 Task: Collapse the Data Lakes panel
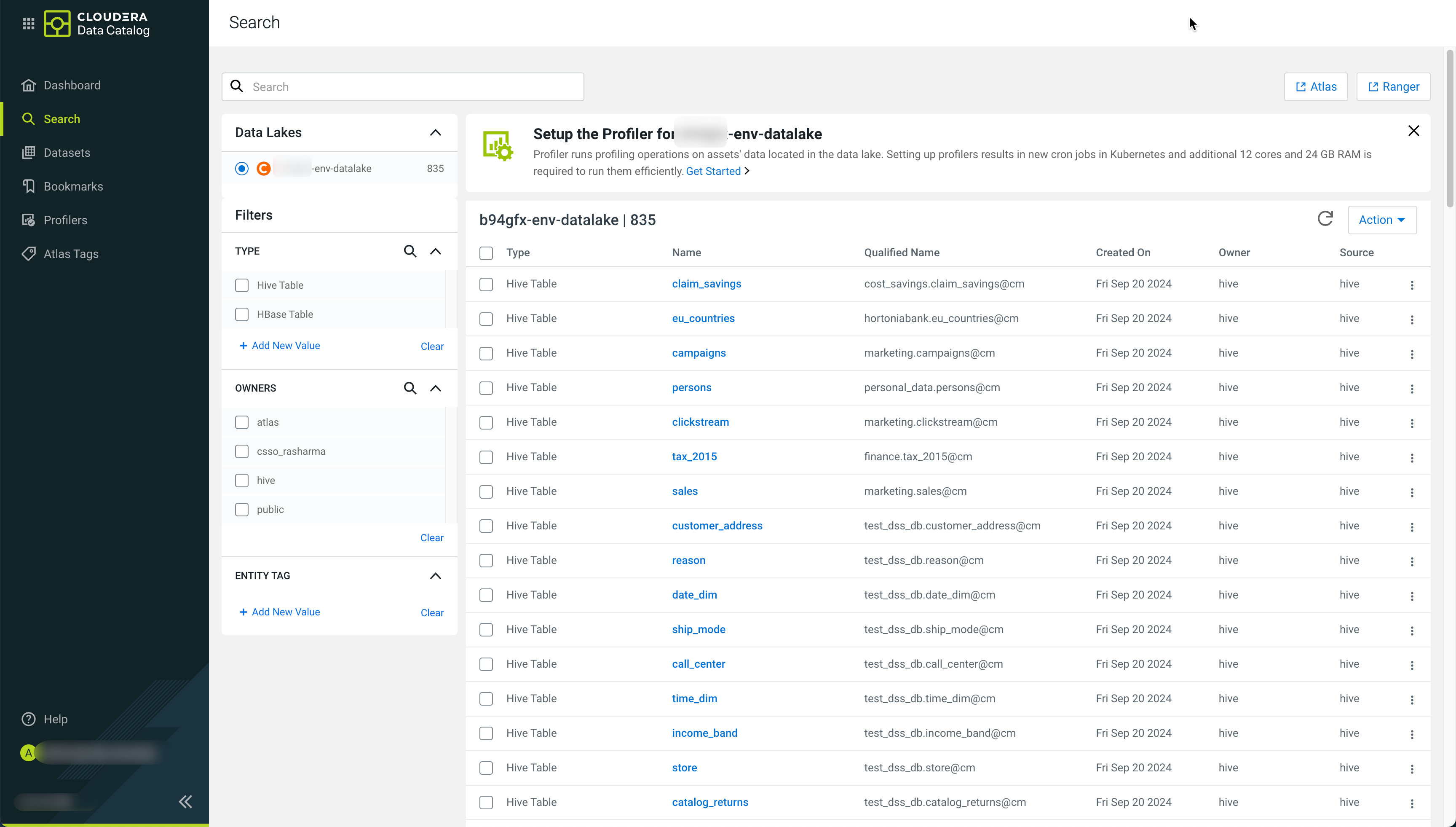pos(435,132)
